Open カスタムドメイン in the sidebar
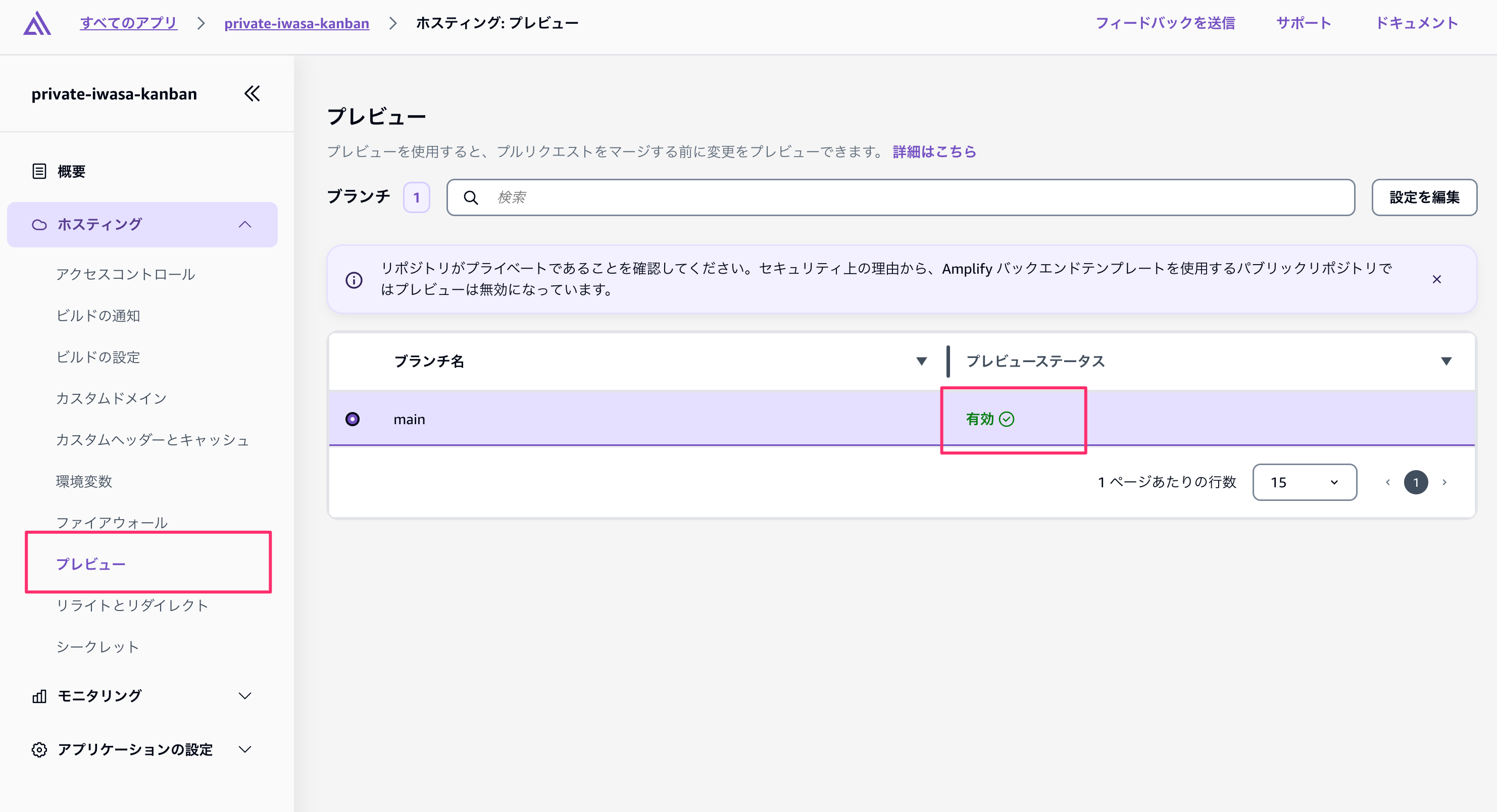Viewport: 1497px width, 812px height. pyautogui.click(x=112, y=398)
